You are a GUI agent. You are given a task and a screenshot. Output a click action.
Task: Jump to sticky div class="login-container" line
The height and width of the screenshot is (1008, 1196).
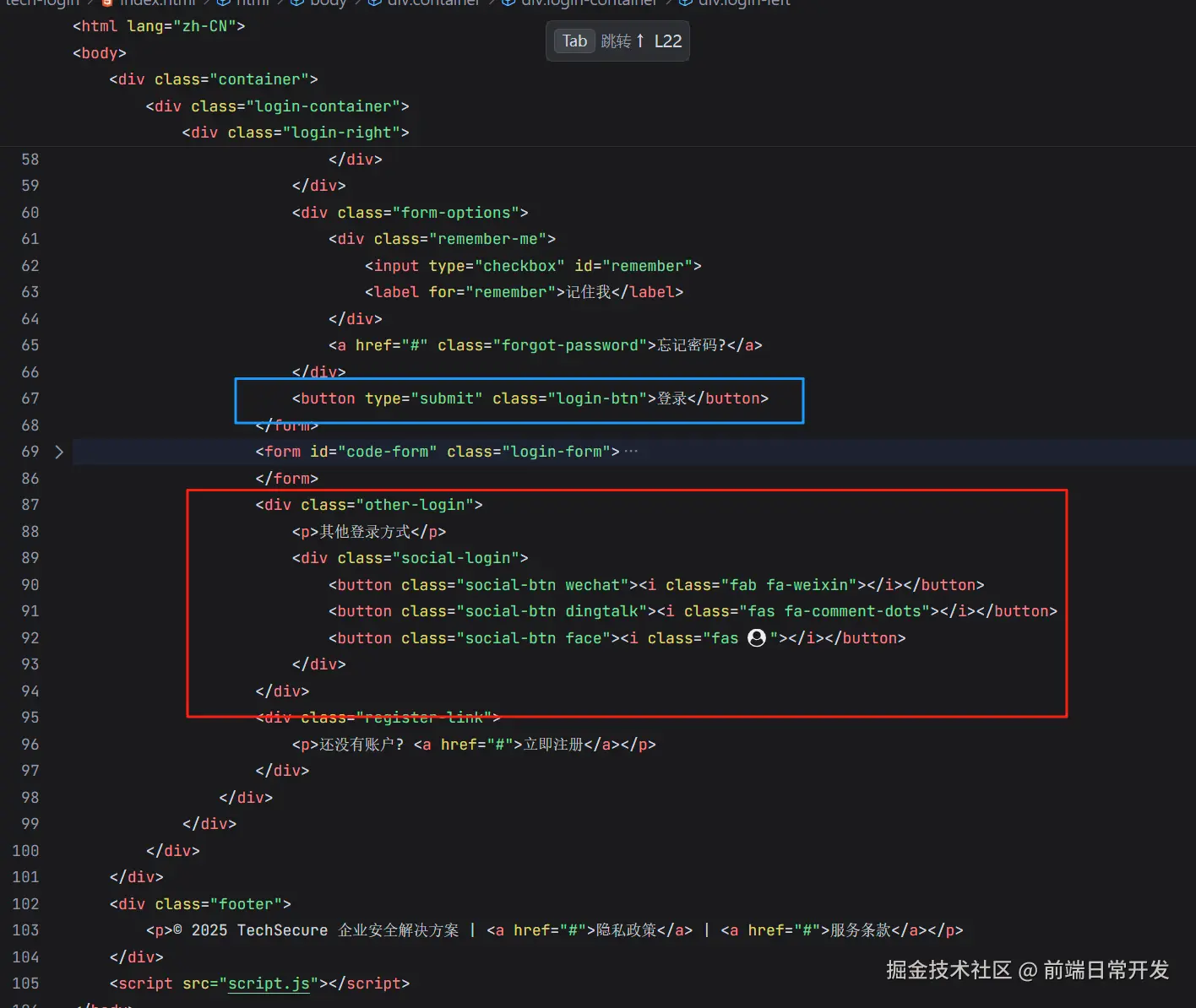(277, 106)
